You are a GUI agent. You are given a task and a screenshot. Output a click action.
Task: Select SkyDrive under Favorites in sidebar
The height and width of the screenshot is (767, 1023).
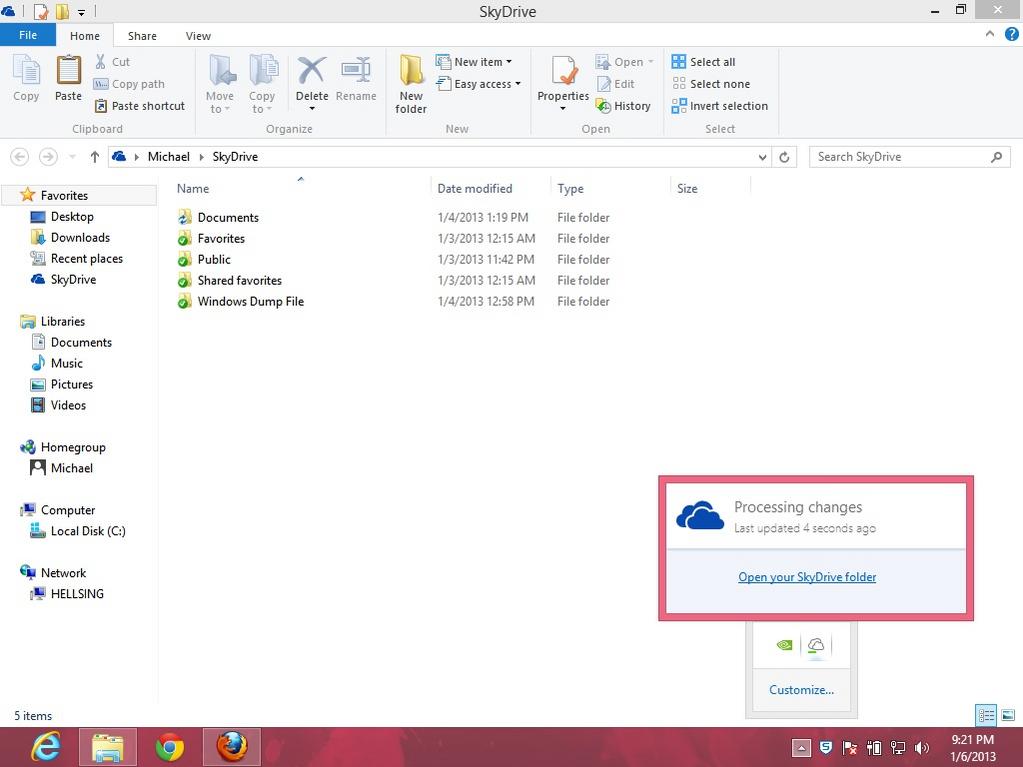coord(73,279)
